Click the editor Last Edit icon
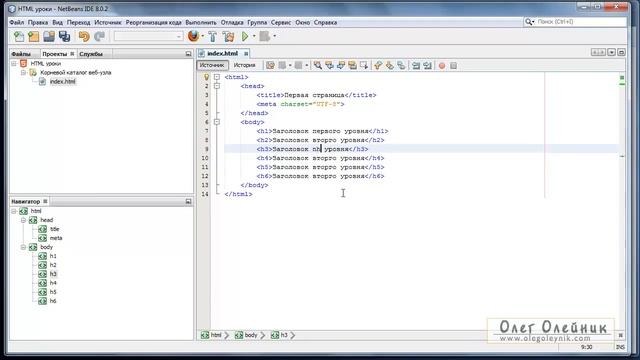This screenshot has height=360, width=640. (x=270, y=65)
